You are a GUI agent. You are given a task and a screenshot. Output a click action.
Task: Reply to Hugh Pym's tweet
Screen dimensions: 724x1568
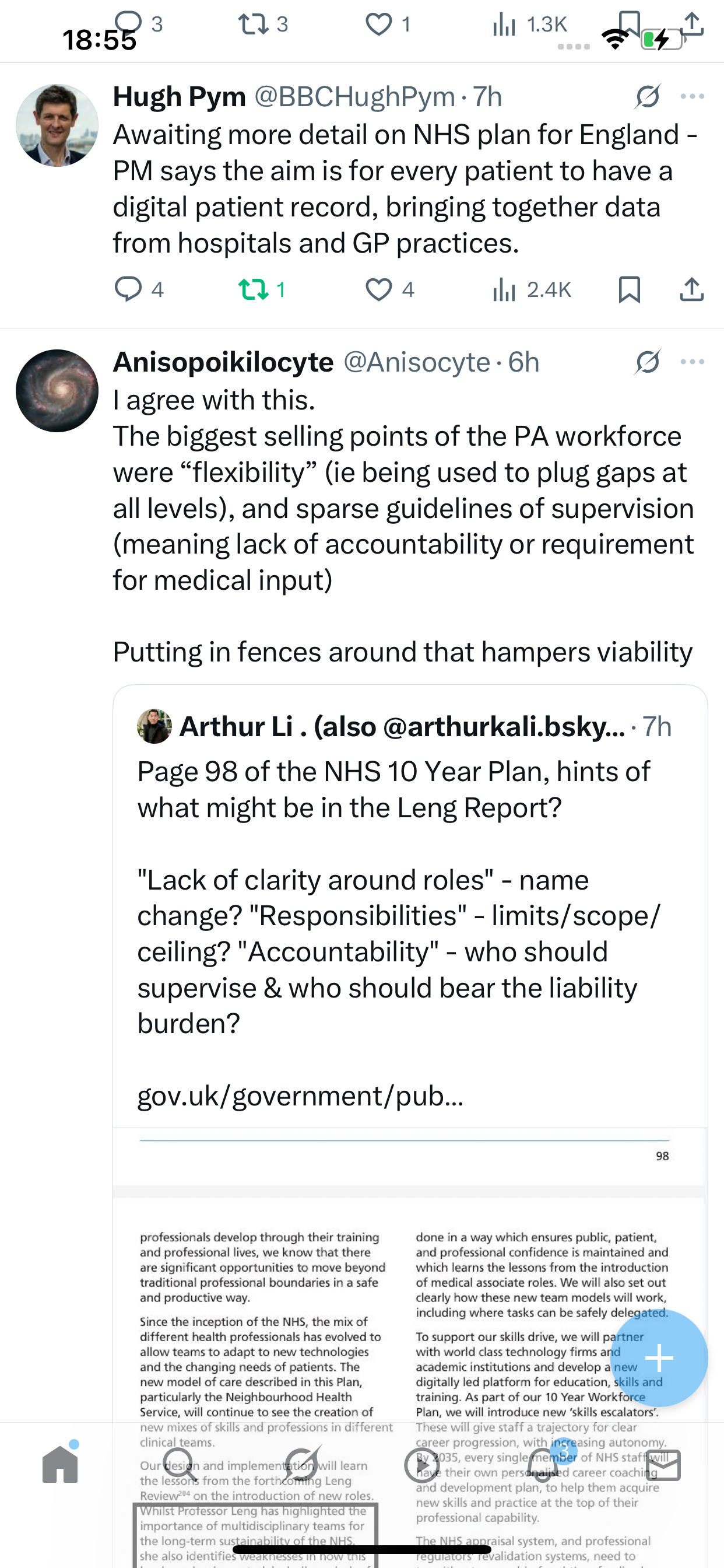click(x=139, y=289)
